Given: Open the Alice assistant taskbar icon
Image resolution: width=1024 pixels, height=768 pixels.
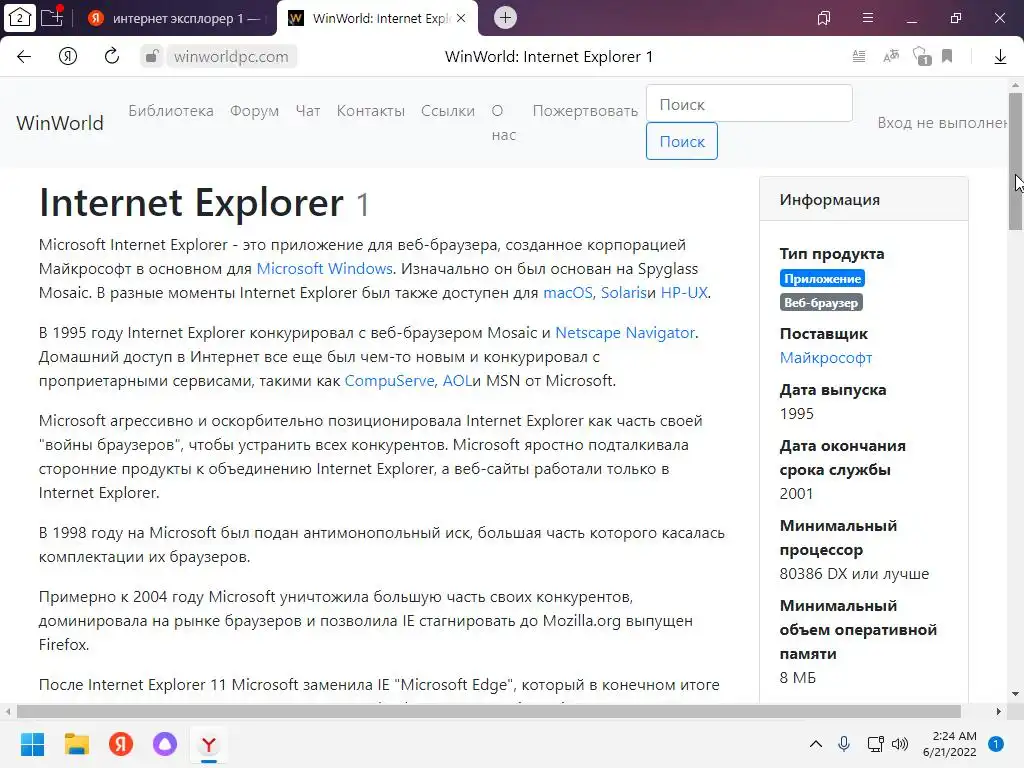Looking at the screenshot, I should tap(165, 744).
